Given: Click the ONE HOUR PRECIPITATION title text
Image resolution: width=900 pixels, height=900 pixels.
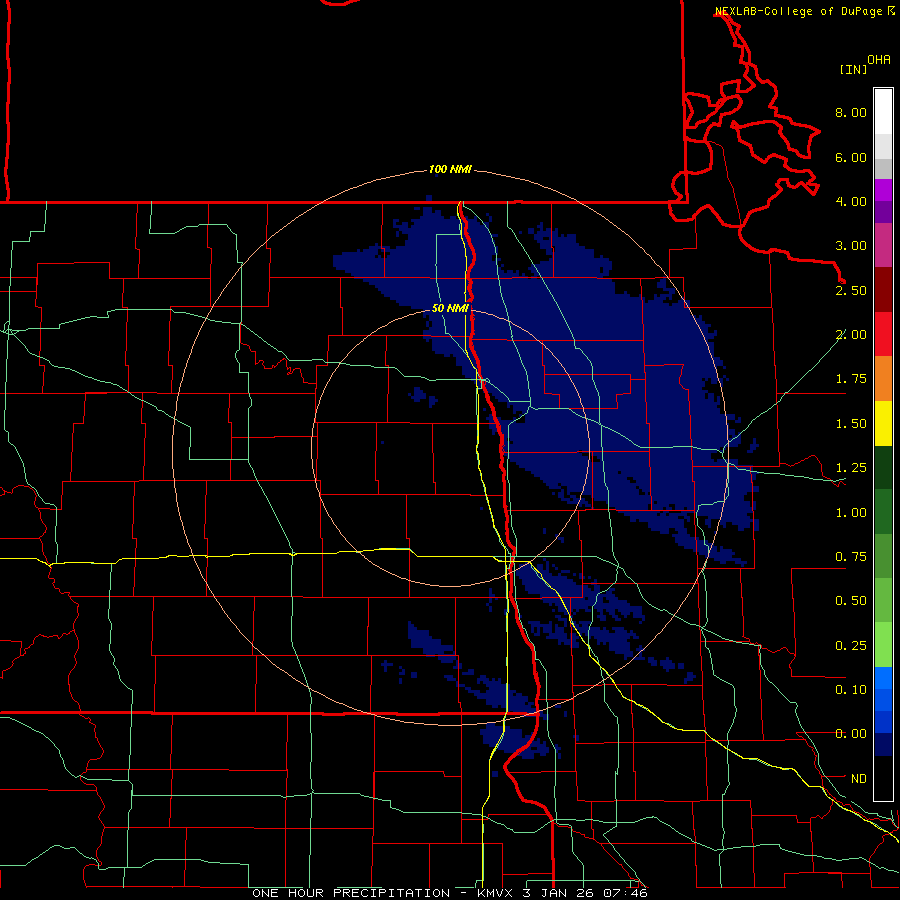Looking at the screenshot, I should (351, 893).
